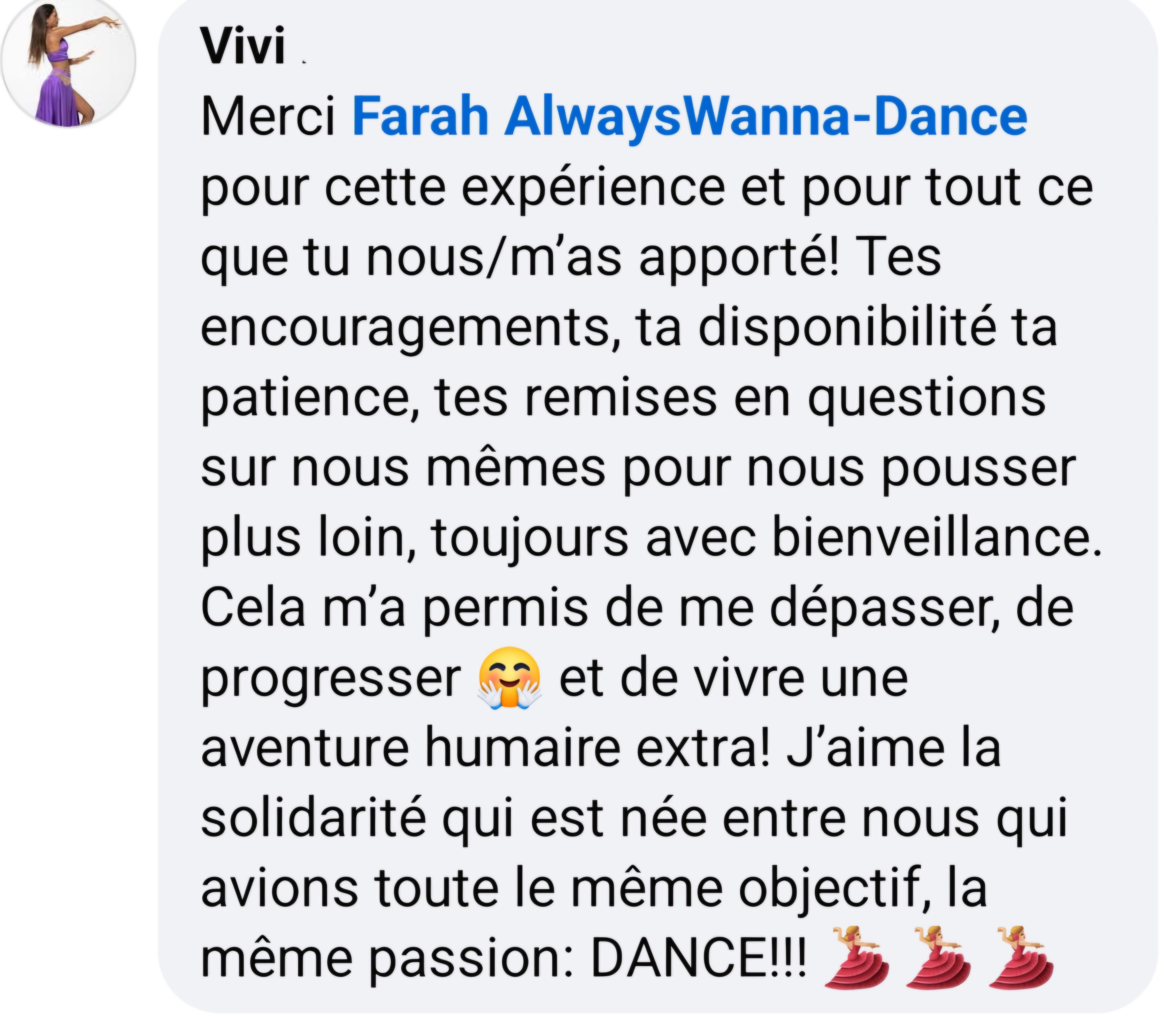
Task: Open the Farah AlwaysWanna-Dance mention link
Action: 689,117
